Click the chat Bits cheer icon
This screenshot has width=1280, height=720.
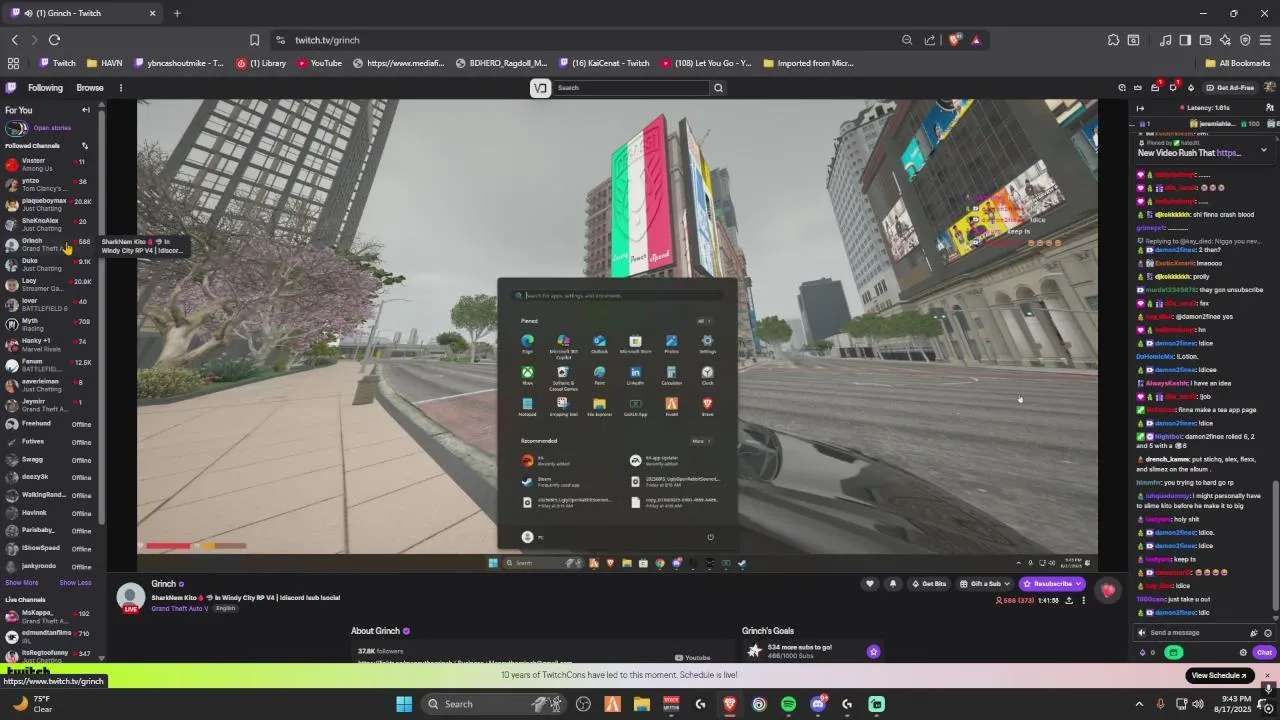tap(1254, 633)
